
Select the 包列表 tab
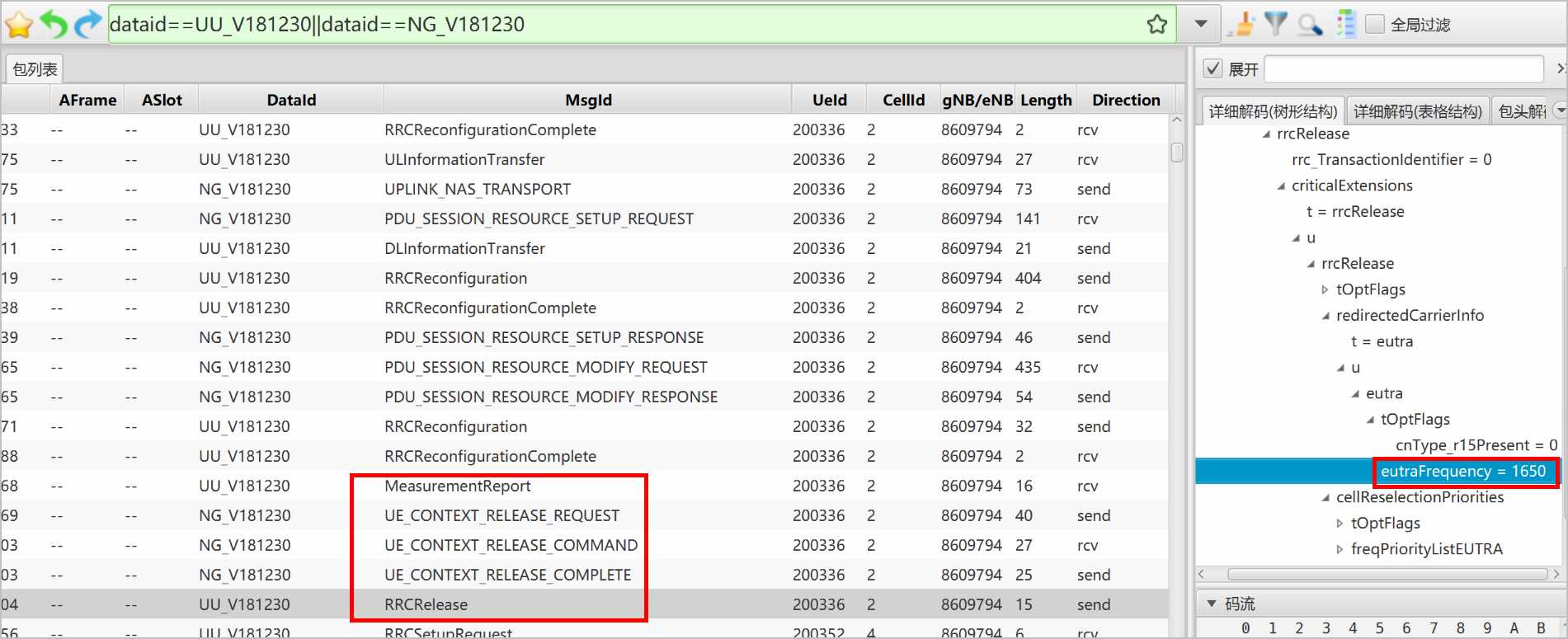point(35,69)
